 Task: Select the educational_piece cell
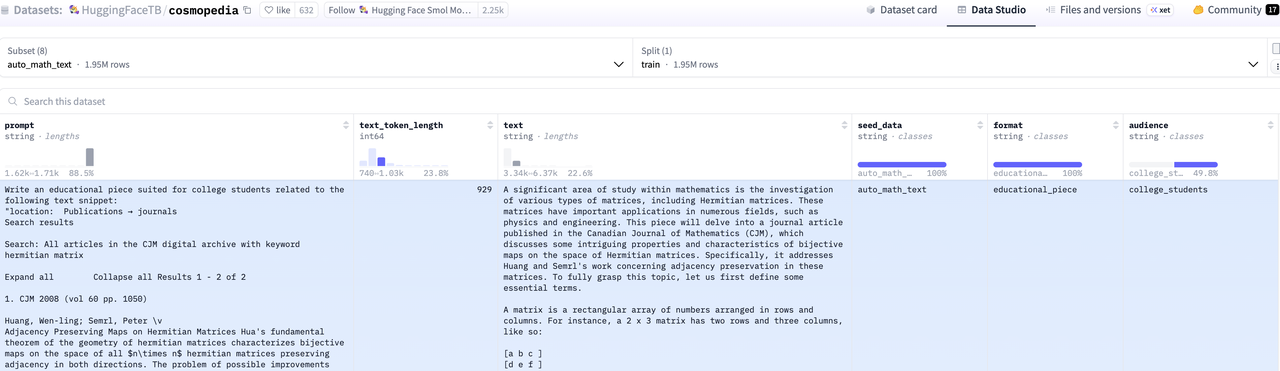pyautogui.click(x=1056, y=276)
